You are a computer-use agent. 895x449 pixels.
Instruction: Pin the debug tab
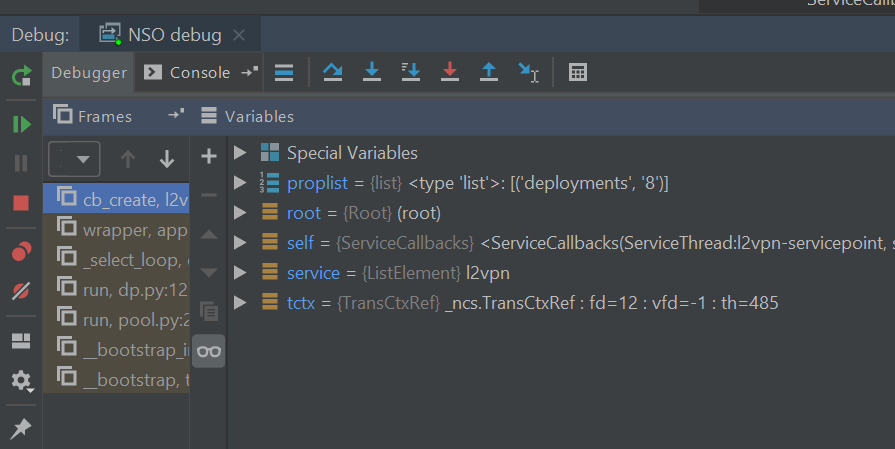[x=21, y=428]
